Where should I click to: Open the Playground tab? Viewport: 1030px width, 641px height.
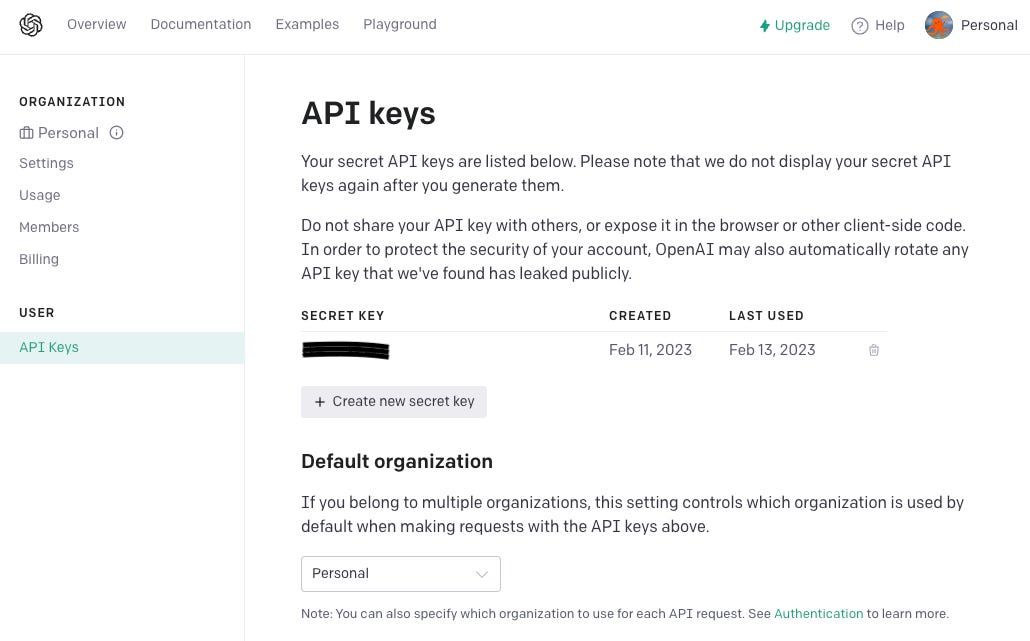[400, 24]
